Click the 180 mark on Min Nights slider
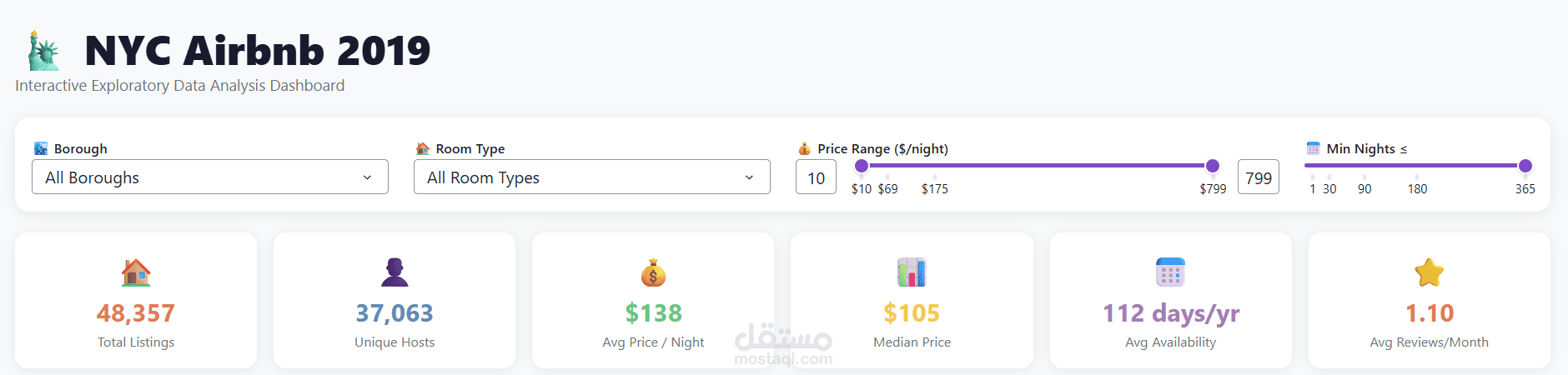This screenshot has height=375, width=1568. pyautogui.click(x=1417, y=188)
